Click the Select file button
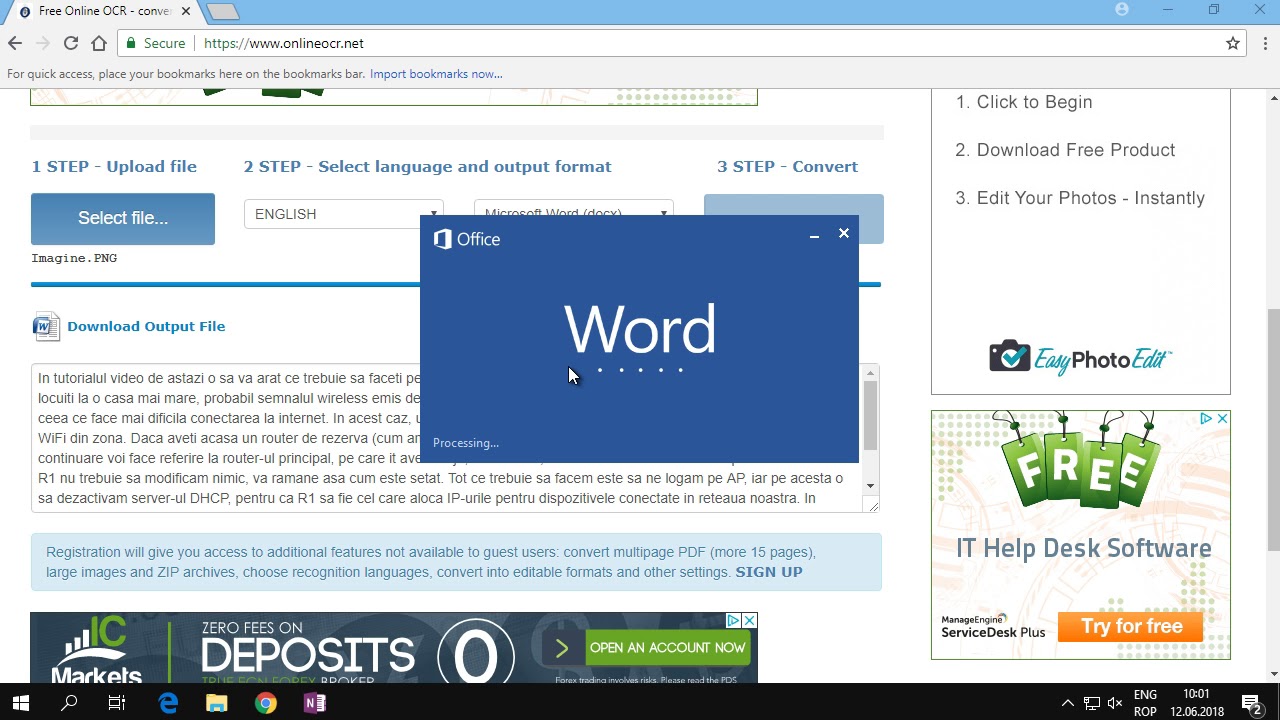 pyautogui.click(x=123, y=218)
